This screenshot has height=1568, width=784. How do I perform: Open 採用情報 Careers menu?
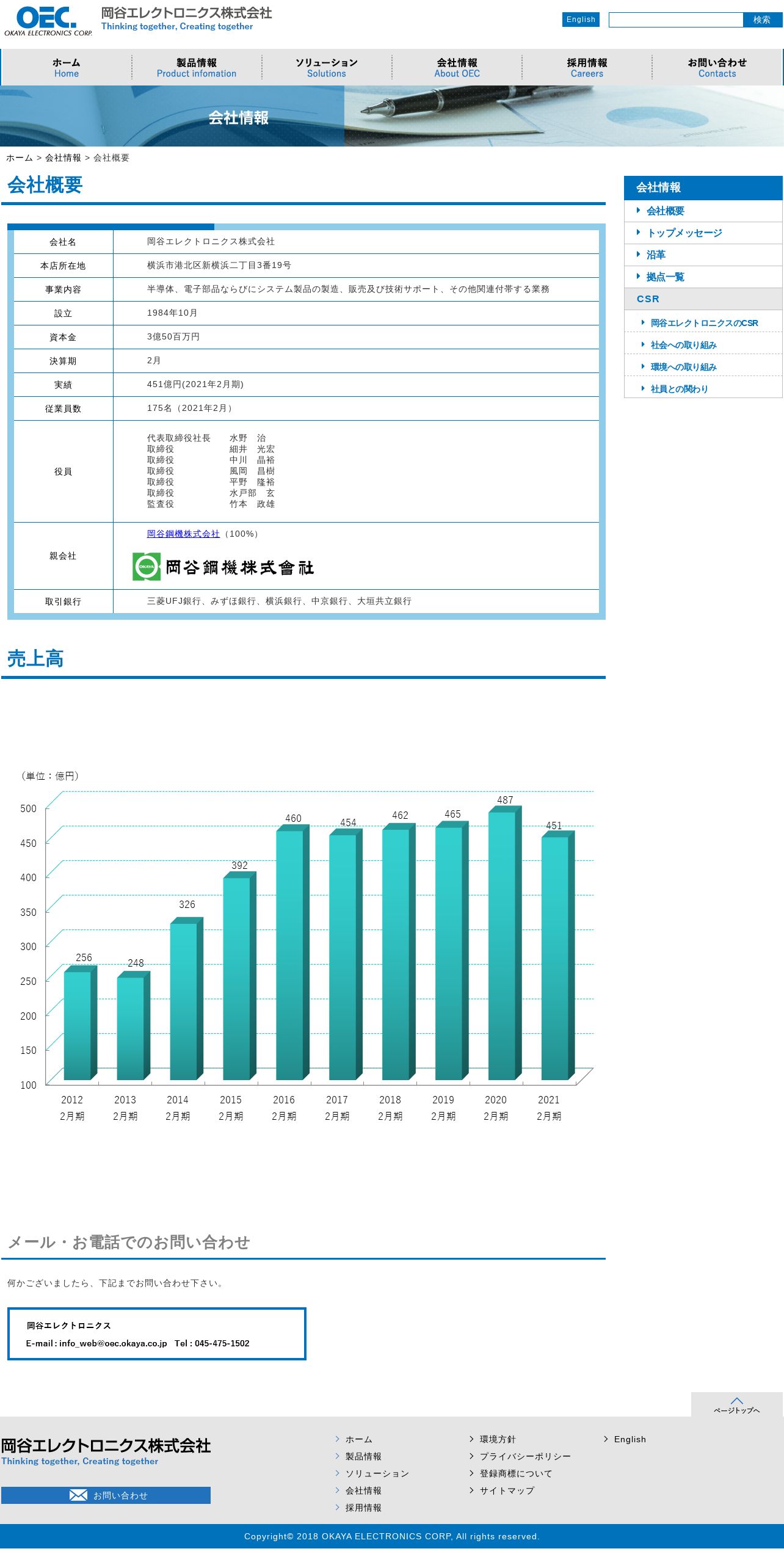[x=587, y=68]
